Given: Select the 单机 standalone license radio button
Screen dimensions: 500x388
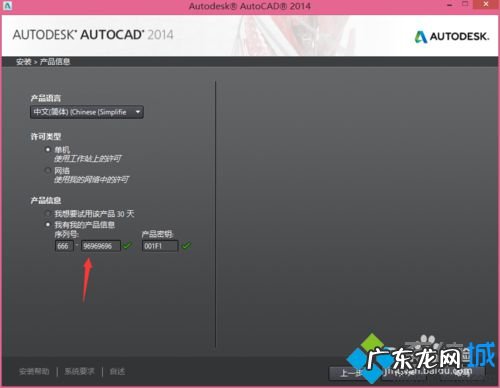Looking at the screenshot, I should (48, 149).
